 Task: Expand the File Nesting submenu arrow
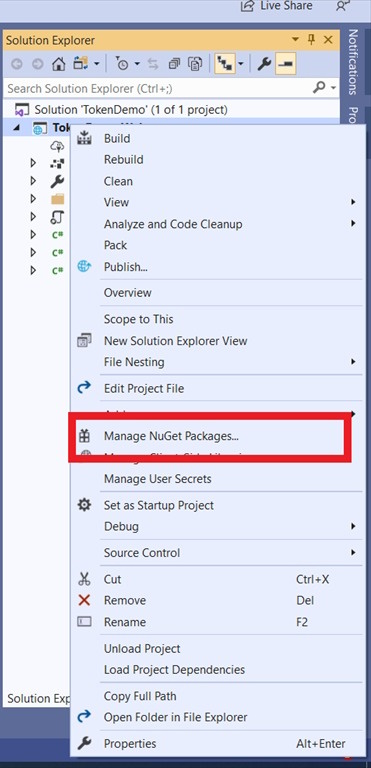coord(353,362)
